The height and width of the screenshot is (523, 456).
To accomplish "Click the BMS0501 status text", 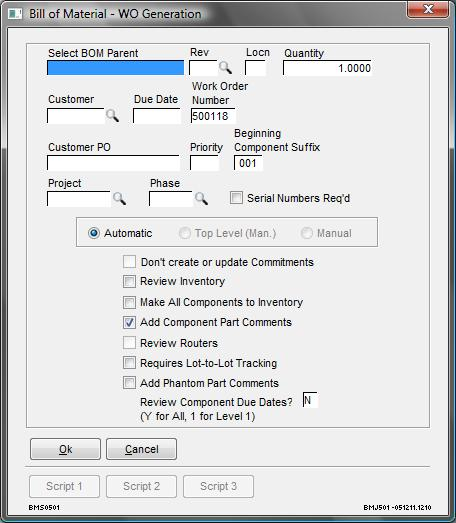I will click(44, 507).
